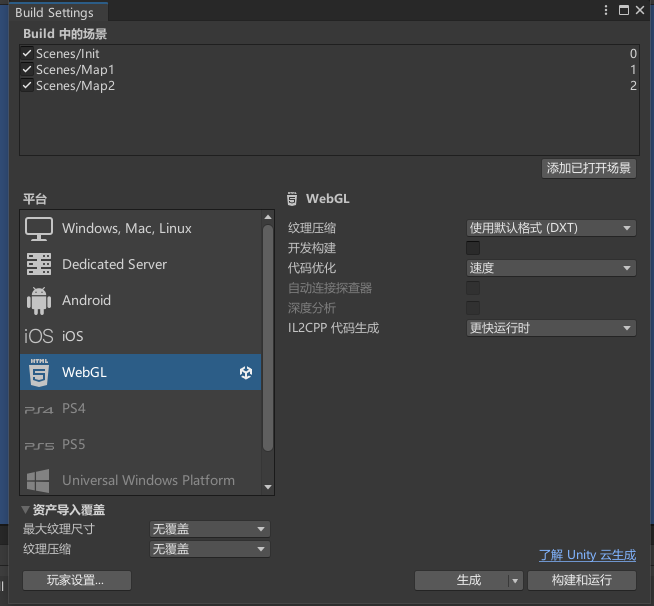This screenshot has height=606, width=654.
Task: Click the 最大纹理尺寸 label
Action: click(59, 529)
